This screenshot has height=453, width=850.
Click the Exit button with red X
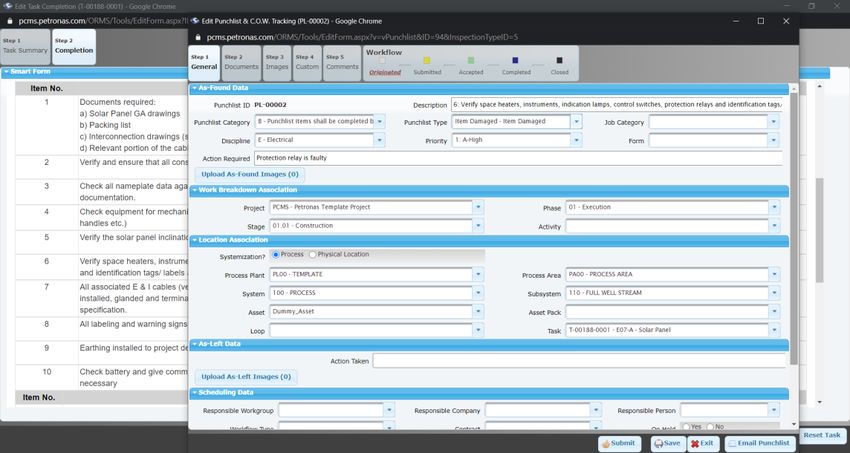click(703, 443)
